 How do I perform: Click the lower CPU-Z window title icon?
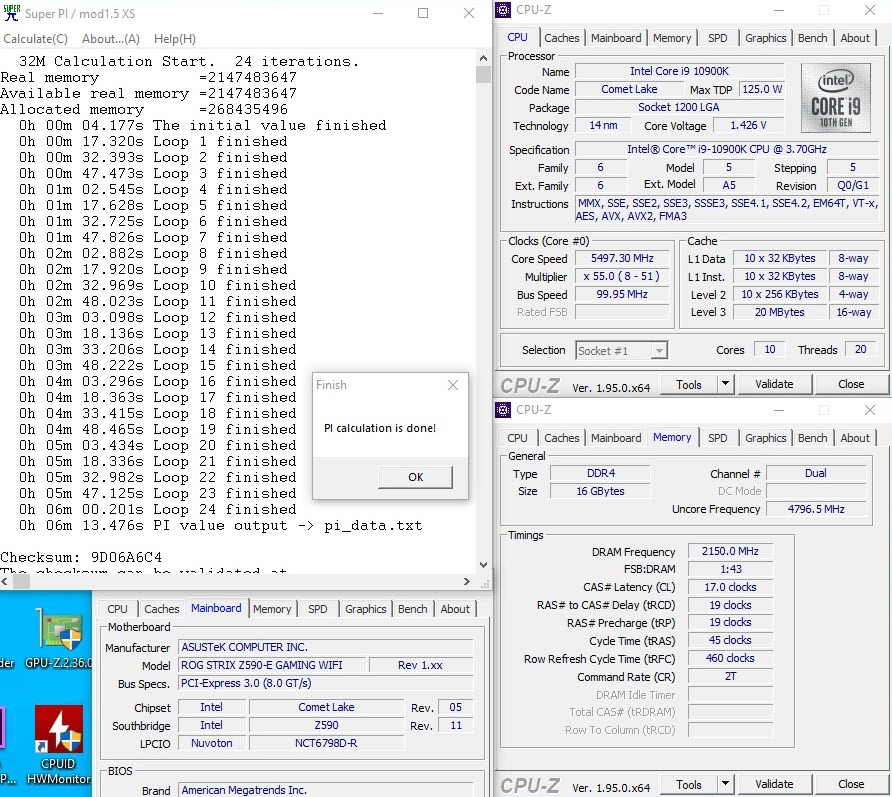(x=503, y=410)
